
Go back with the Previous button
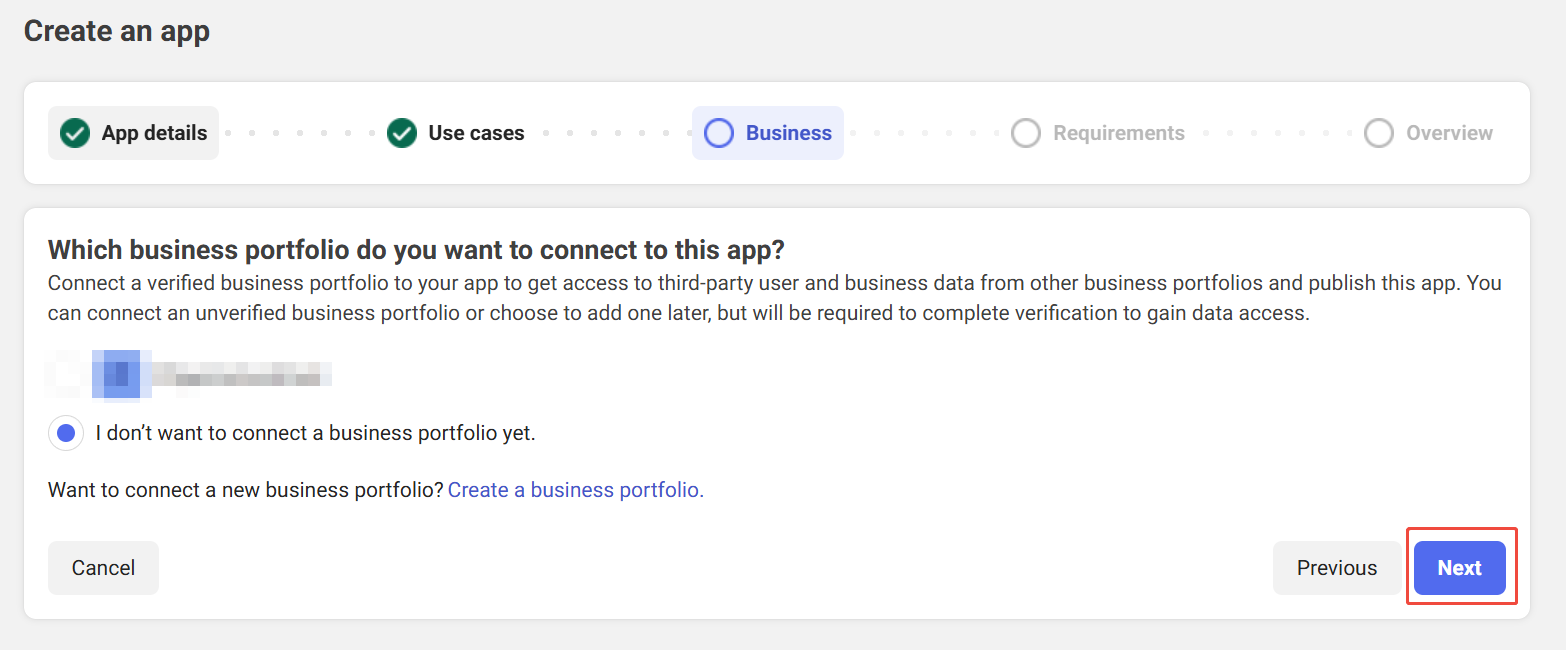(x=1336, y=568)
